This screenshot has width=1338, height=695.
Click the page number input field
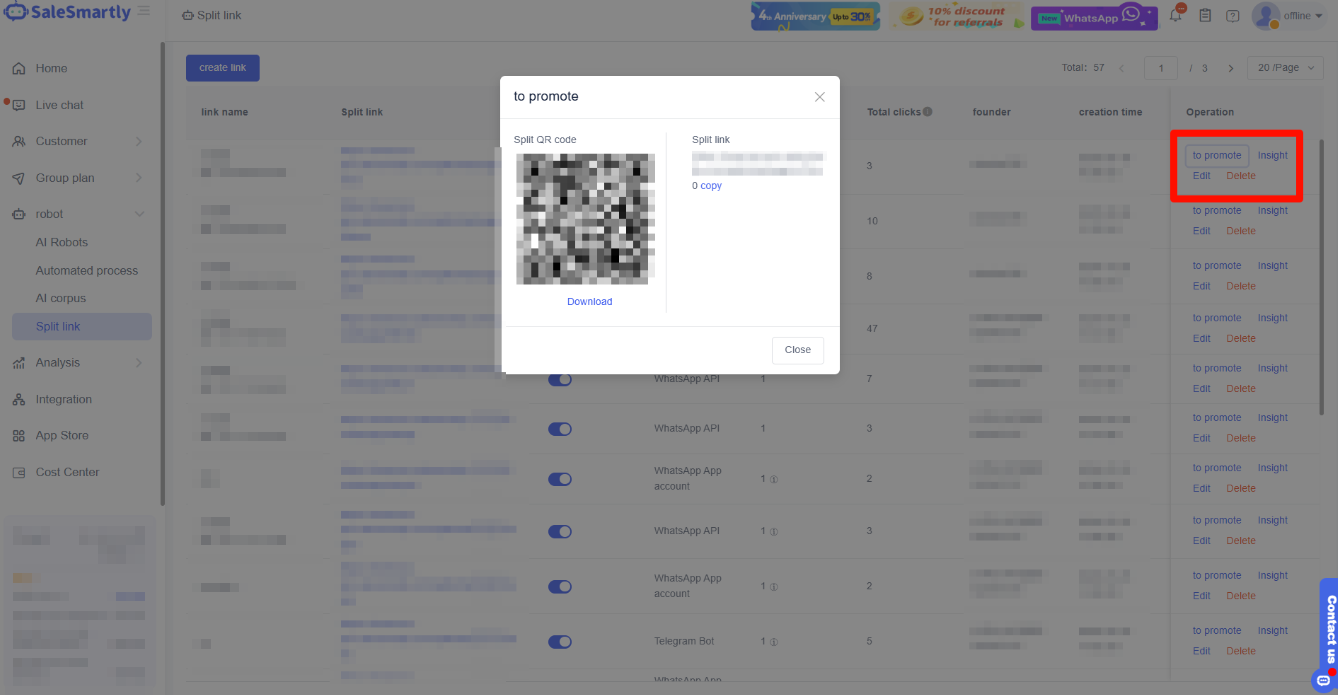coord(1161,68)
